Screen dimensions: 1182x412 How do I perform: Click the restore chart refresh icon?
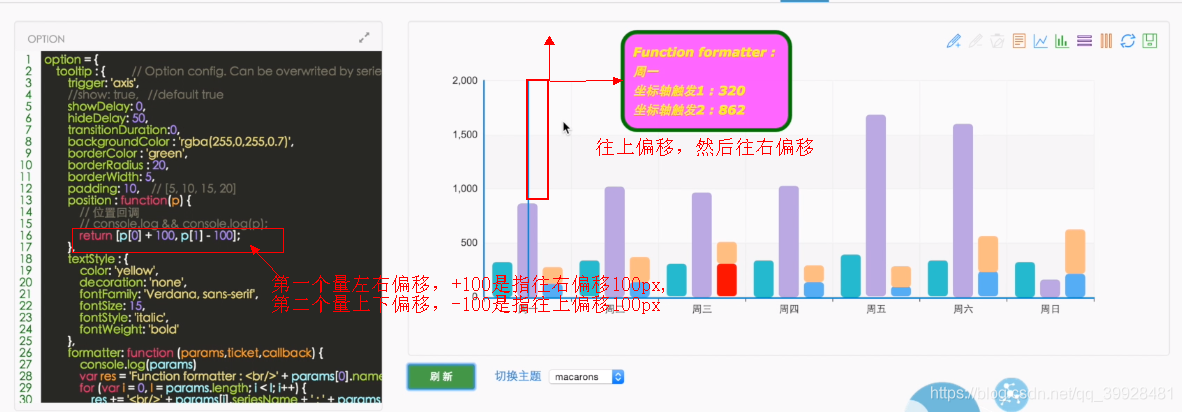coord(1128,41)
